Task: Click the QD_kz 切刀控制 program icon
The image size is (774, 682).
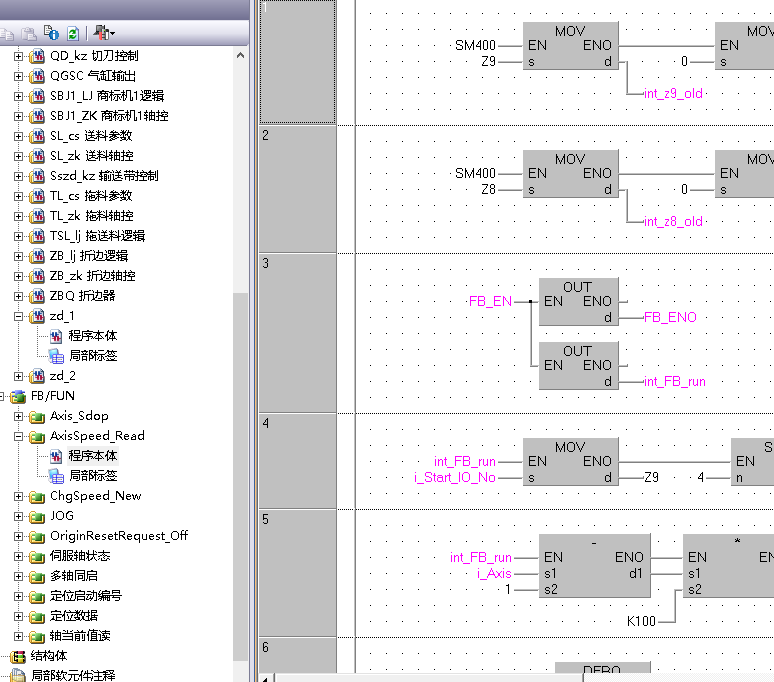Action: coord(37,56)
